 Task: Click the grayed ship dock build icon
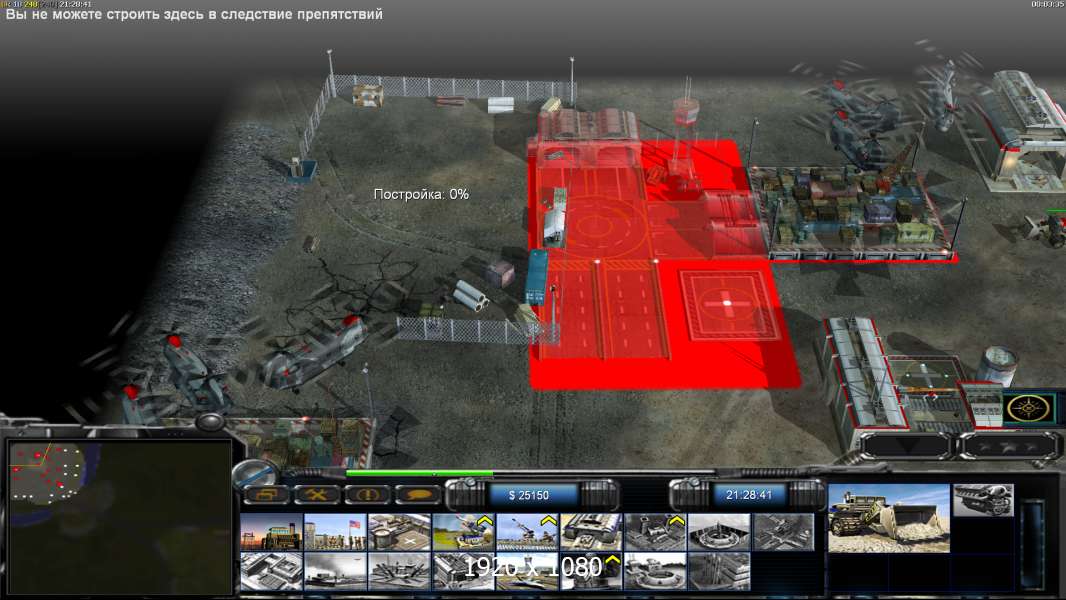coord(335,571)
